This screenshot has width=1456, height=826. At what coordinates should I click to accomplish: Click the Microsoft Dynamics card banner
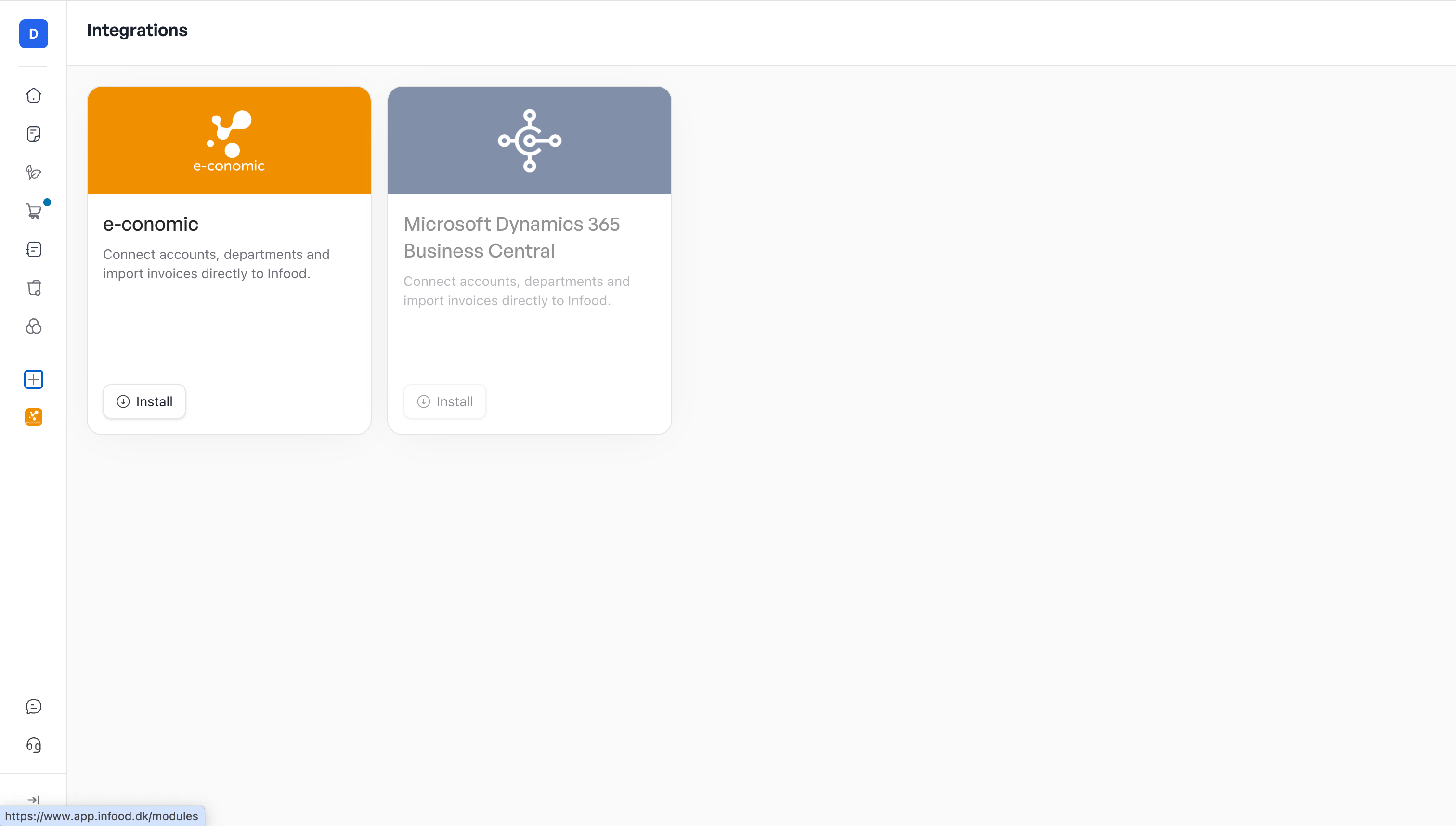pos(530,141)
